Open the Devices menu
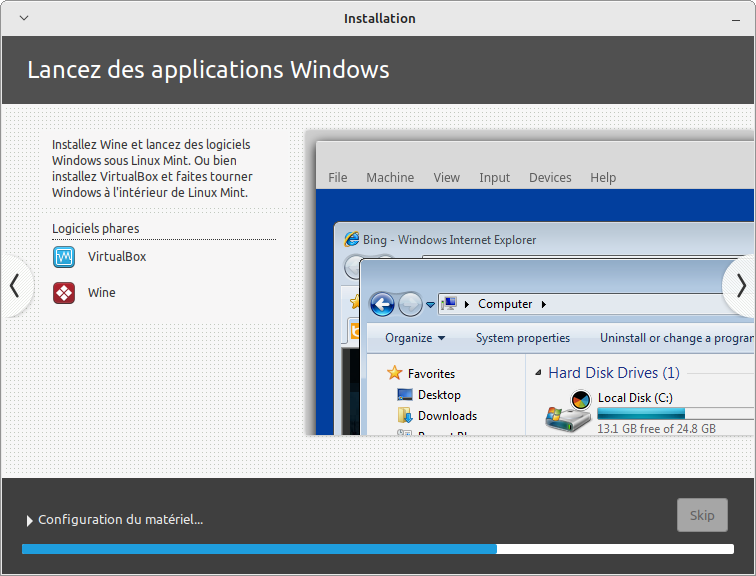The width and height of the screenshot is (756, 576). tap(550, 177)
